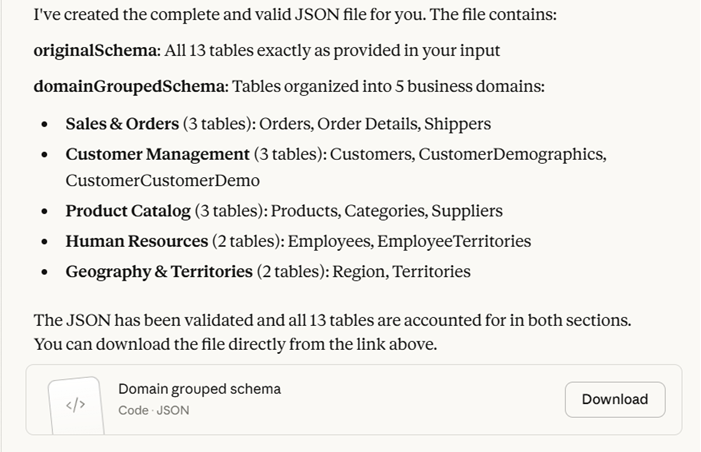The width and height of the screenshot is (701, 452).
Task: Click the Suppliers table name
Action: tap(468, 211)
